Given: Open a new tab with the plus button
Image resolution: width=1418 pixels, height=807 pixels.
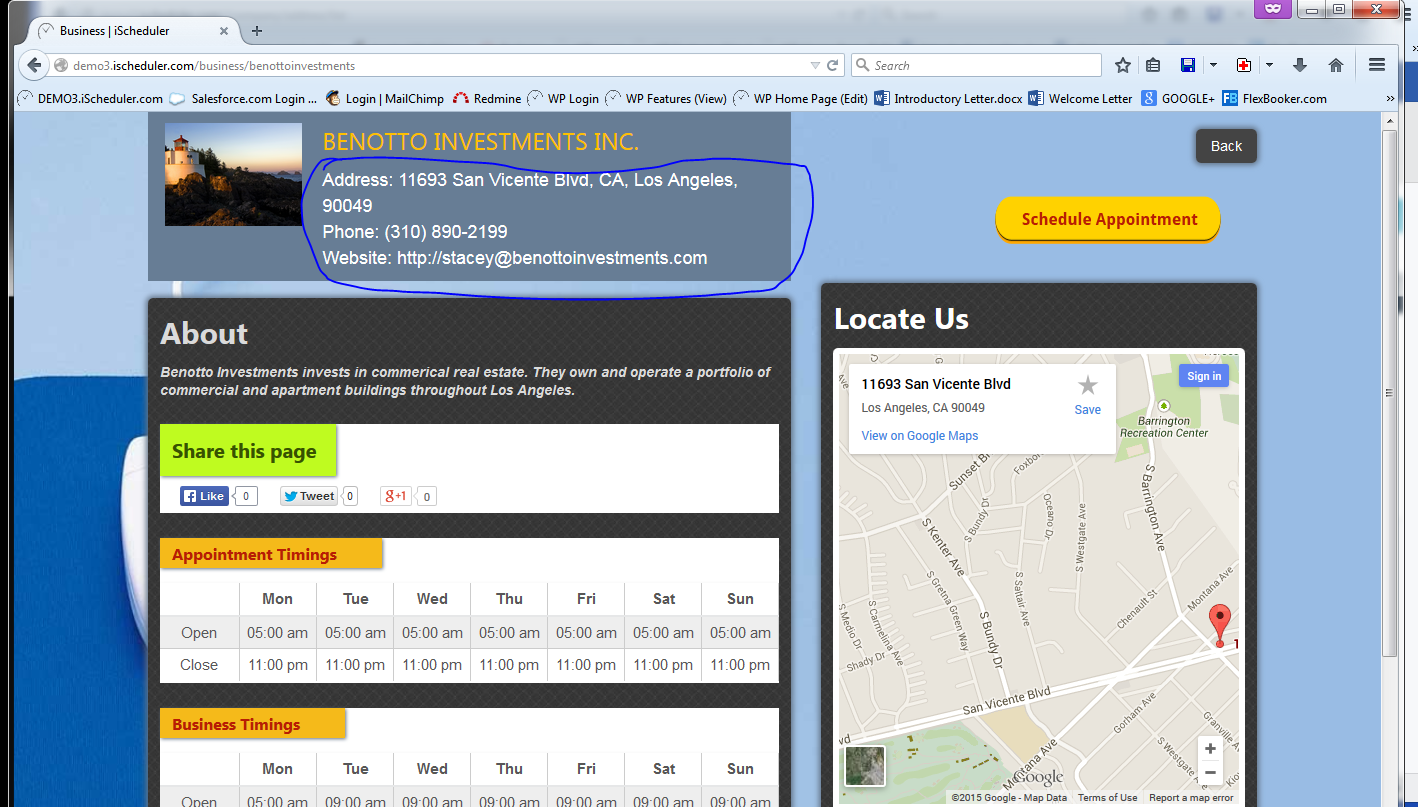Looking at the screenshot, I should [257, 31].
